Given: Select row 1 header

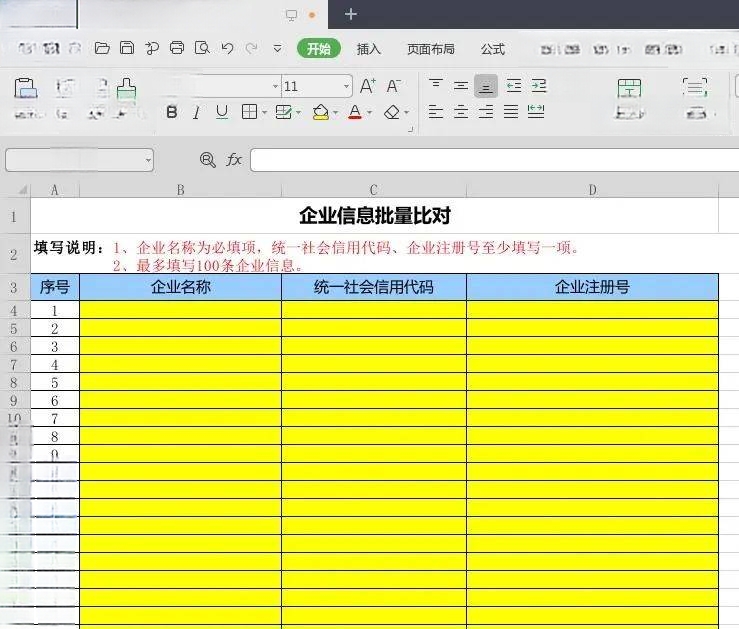Looking at the screenshot, I should pyautogui.click(x=14, y=217).
